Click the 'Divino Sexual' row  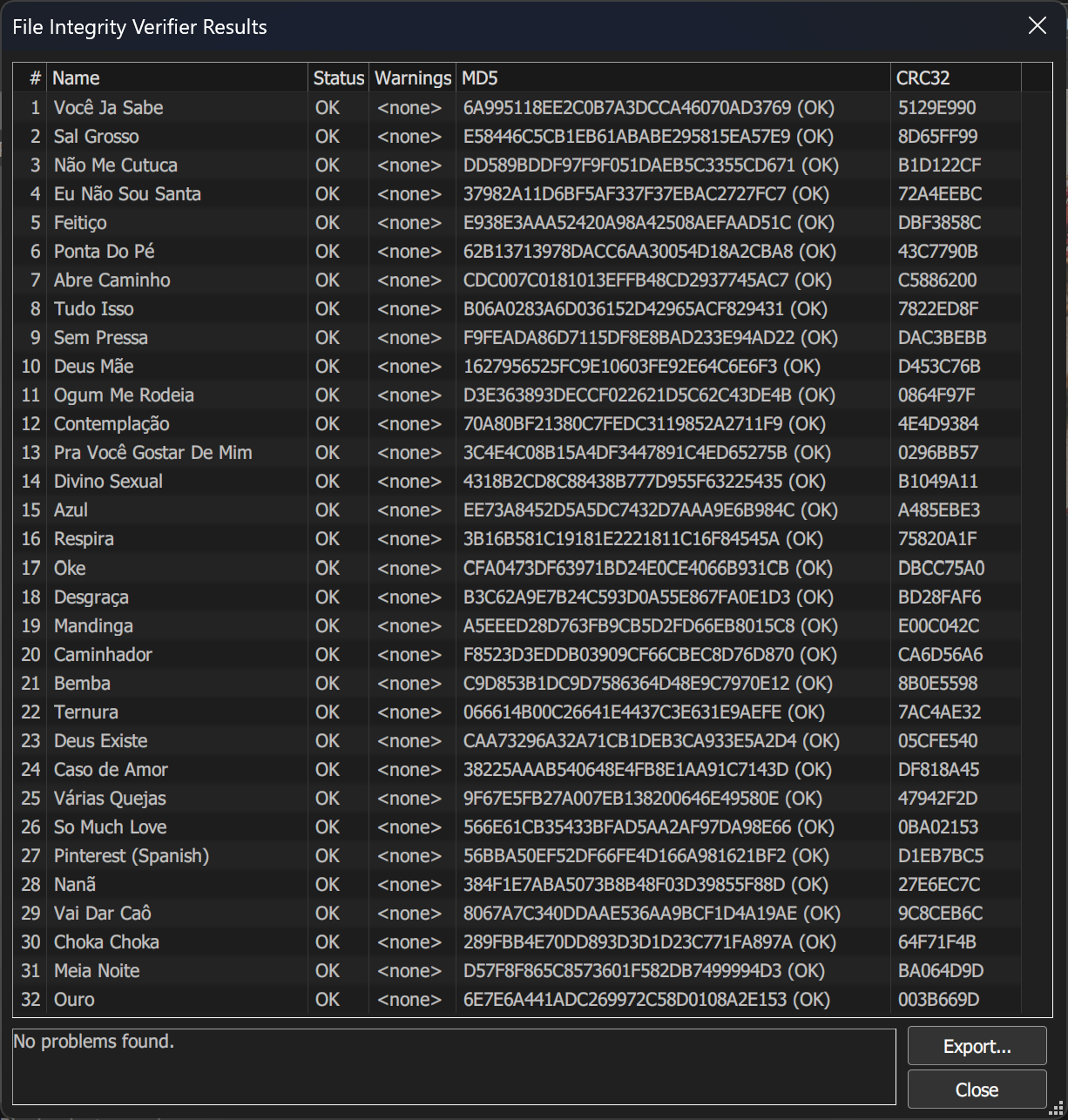click(x=533, y=481)
